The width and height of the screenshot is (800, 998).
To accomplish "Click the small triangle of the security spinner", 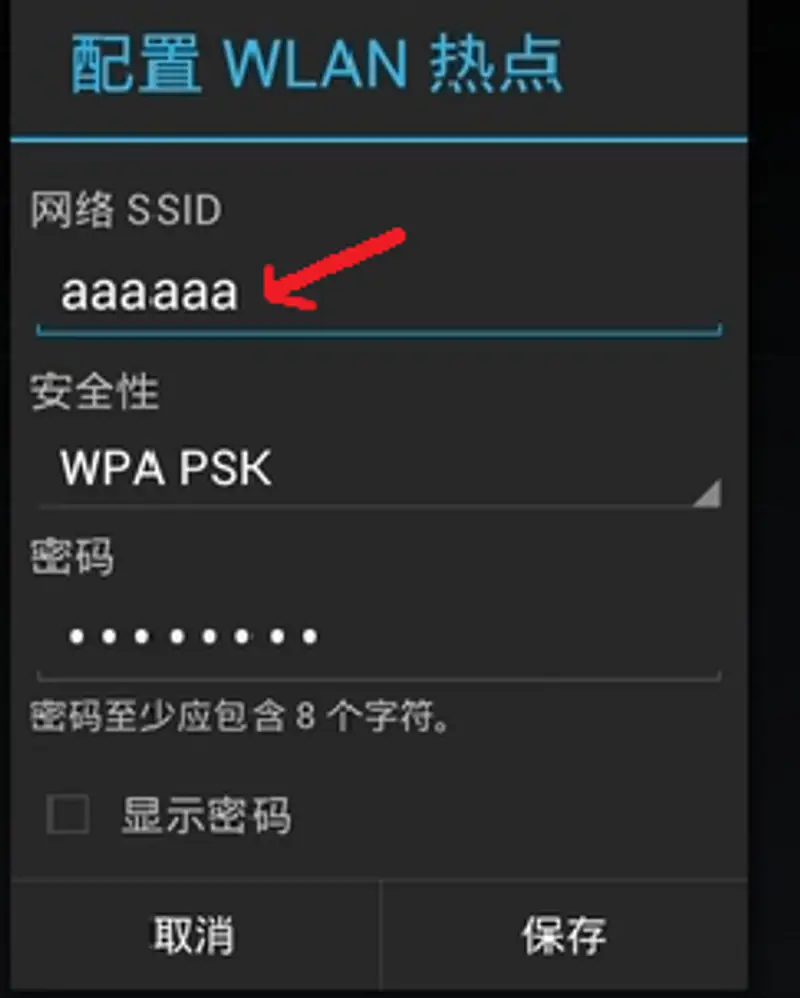I will (x=706, y=493).
